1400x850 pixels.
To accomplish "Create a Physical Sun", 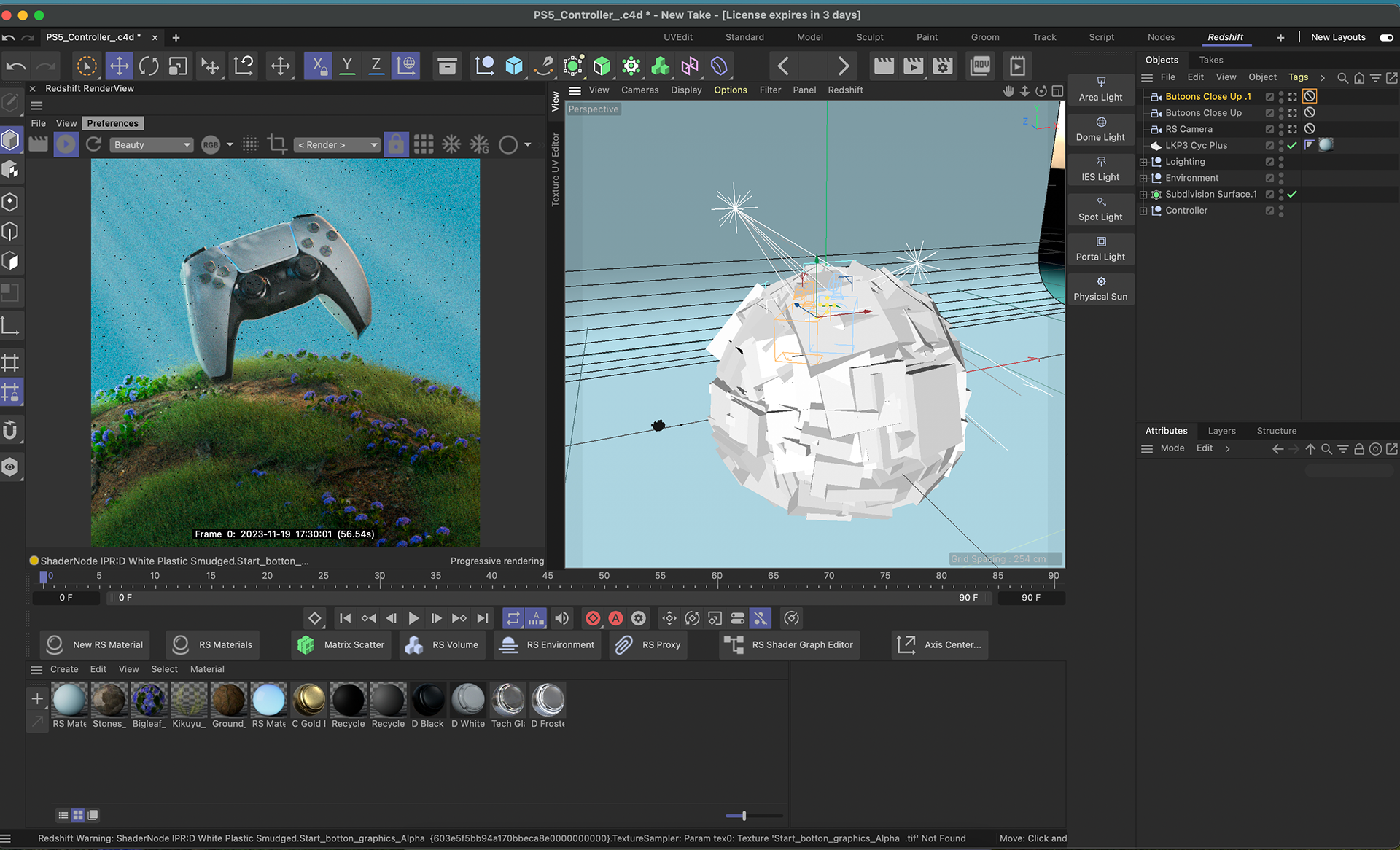I will (1100, 289).
